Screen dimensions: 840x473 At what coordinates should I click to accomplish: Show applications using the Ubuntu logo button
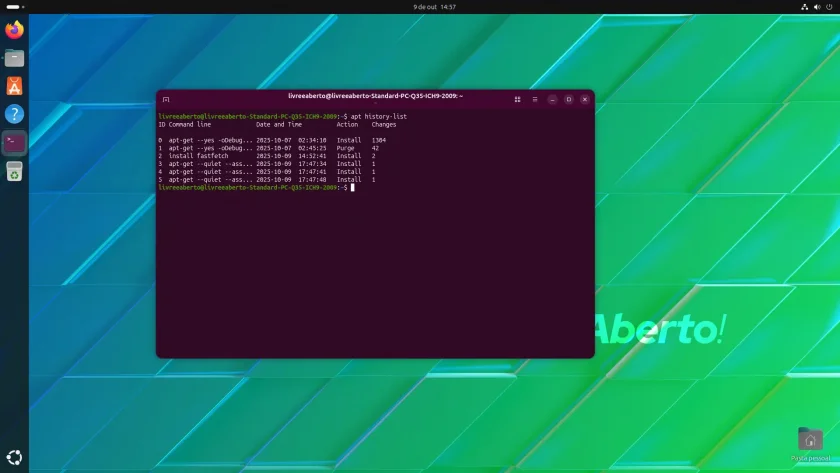pyautogui.click(x=14, y=457)
